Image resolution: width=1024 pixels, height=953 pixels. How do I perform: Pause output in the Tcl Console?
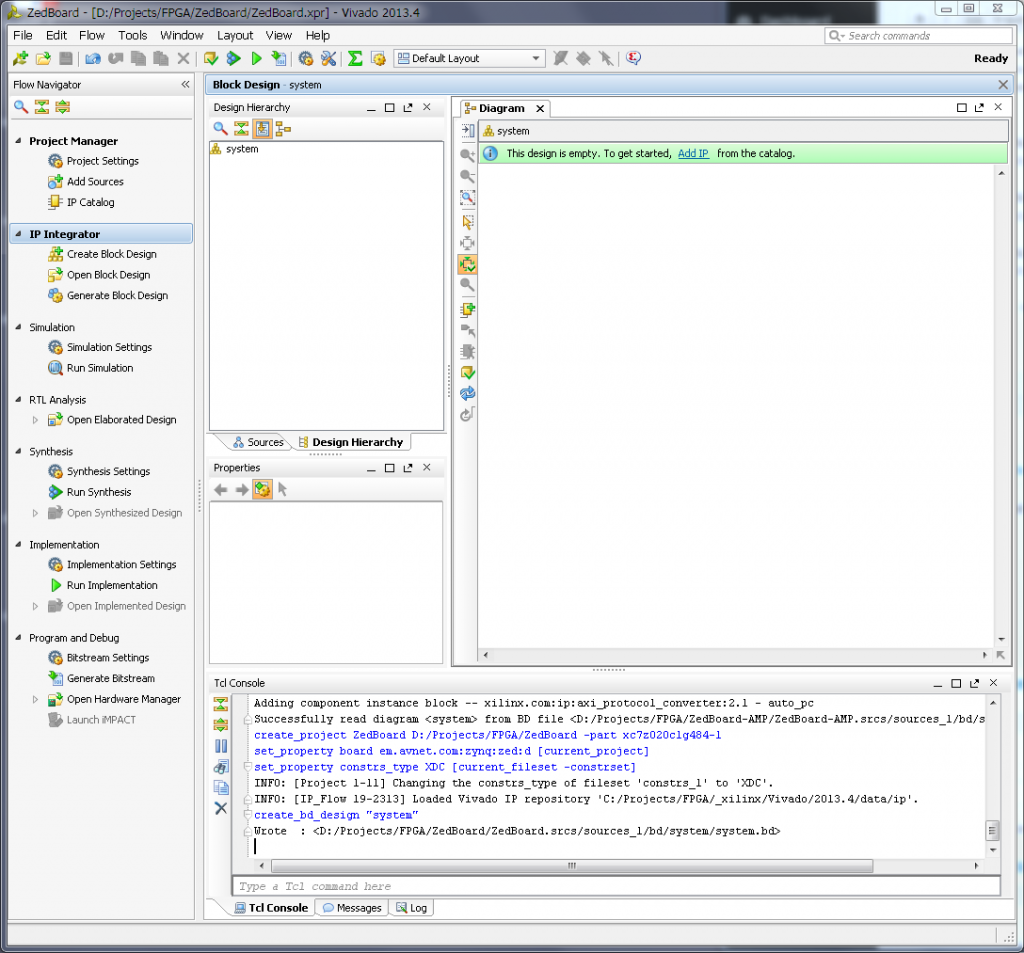(222, 745)
